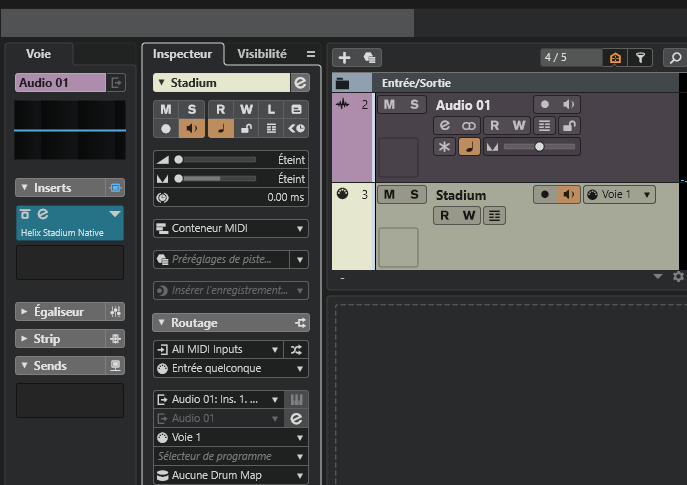Open the instrument panel keyboard icon
This screenshot has height=485, width=687.
tap(297, 399)
